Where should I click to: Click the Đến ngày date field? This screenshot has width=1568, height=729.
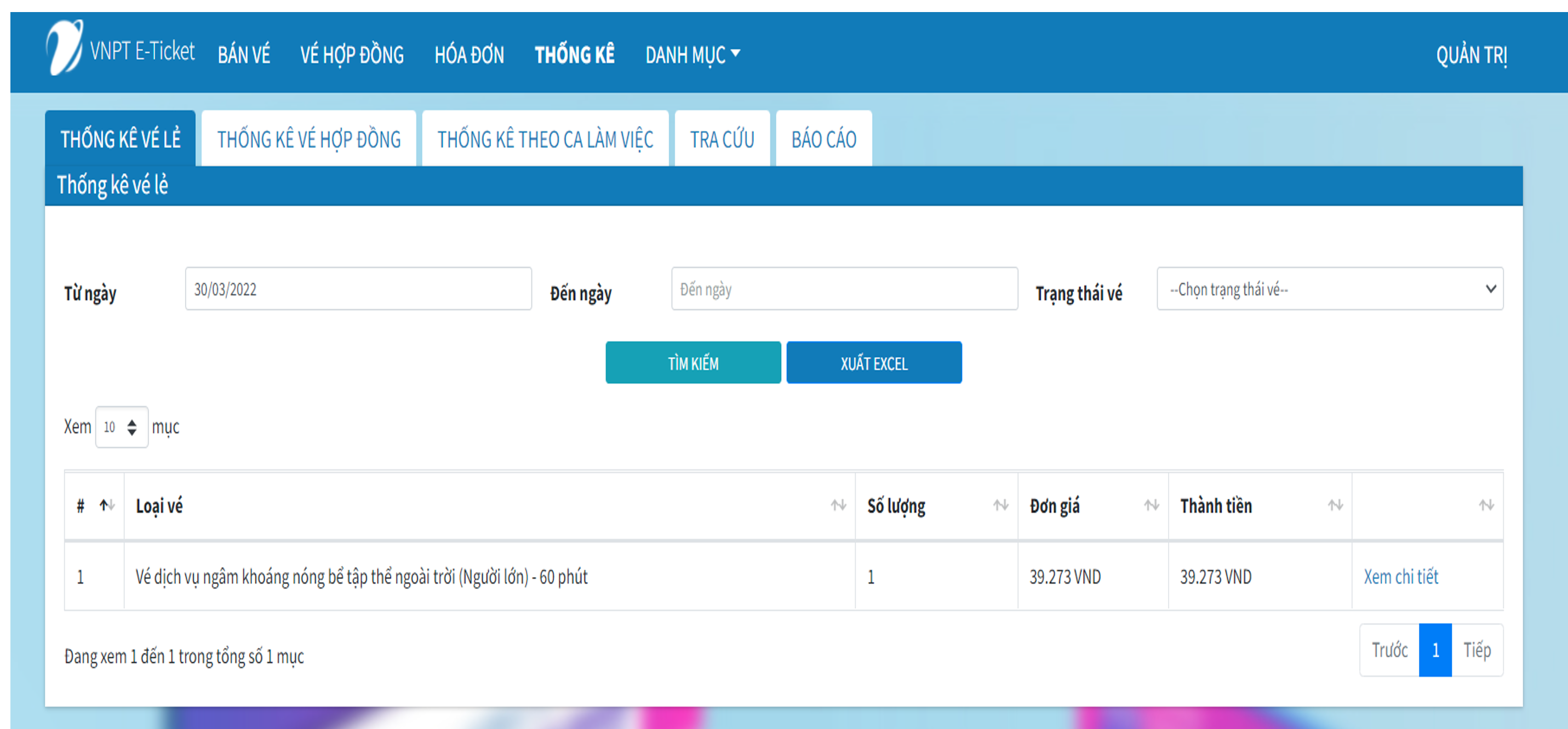pos(844,289)
